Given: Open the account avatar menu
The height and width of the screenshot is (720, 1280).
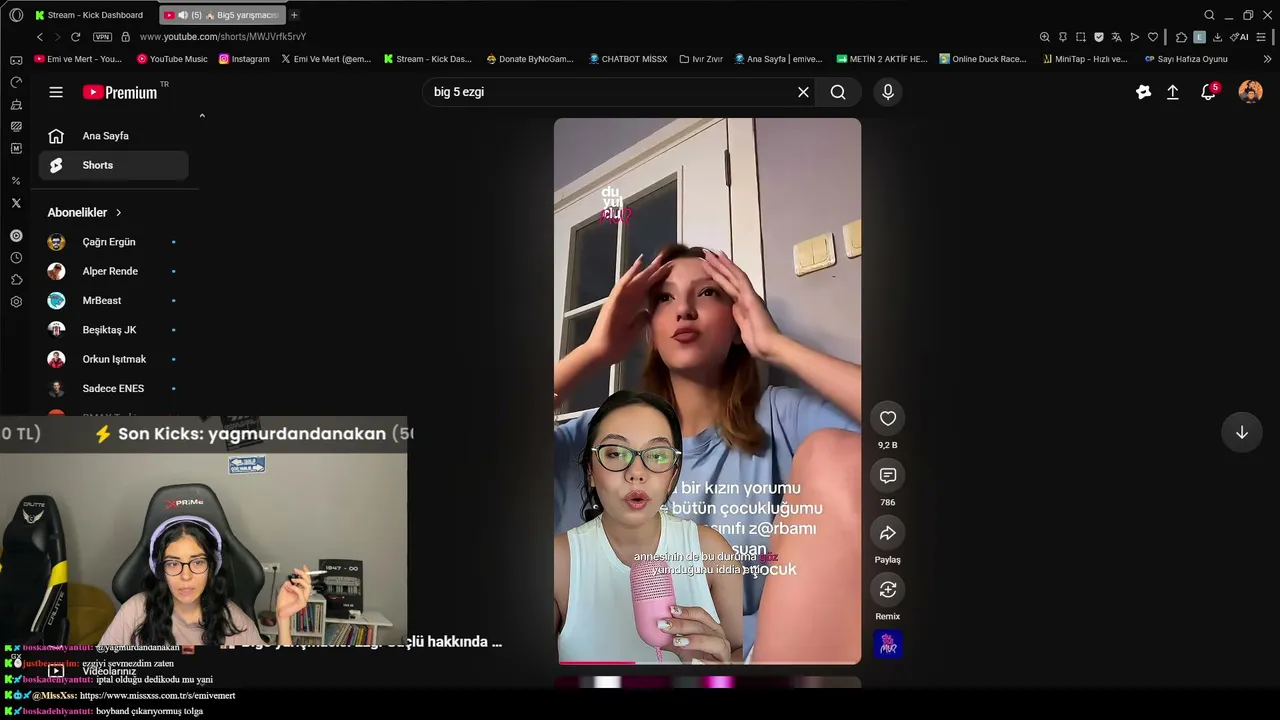Looking at the screenshot, I should [1250, 92].
